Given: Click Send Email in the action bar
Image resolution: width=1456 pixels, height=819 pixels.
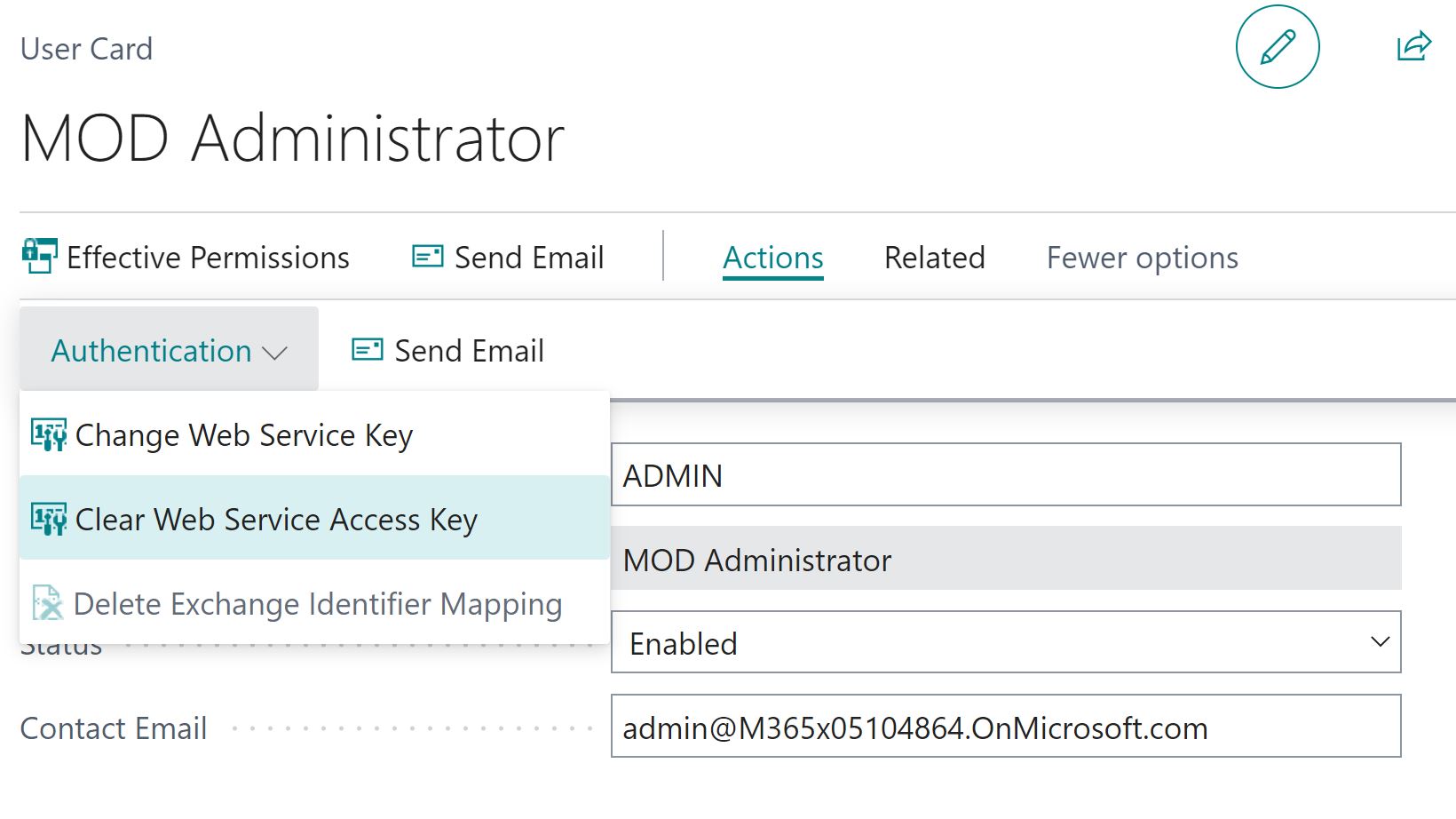Looking at the screenshot, I should (529, 257).
